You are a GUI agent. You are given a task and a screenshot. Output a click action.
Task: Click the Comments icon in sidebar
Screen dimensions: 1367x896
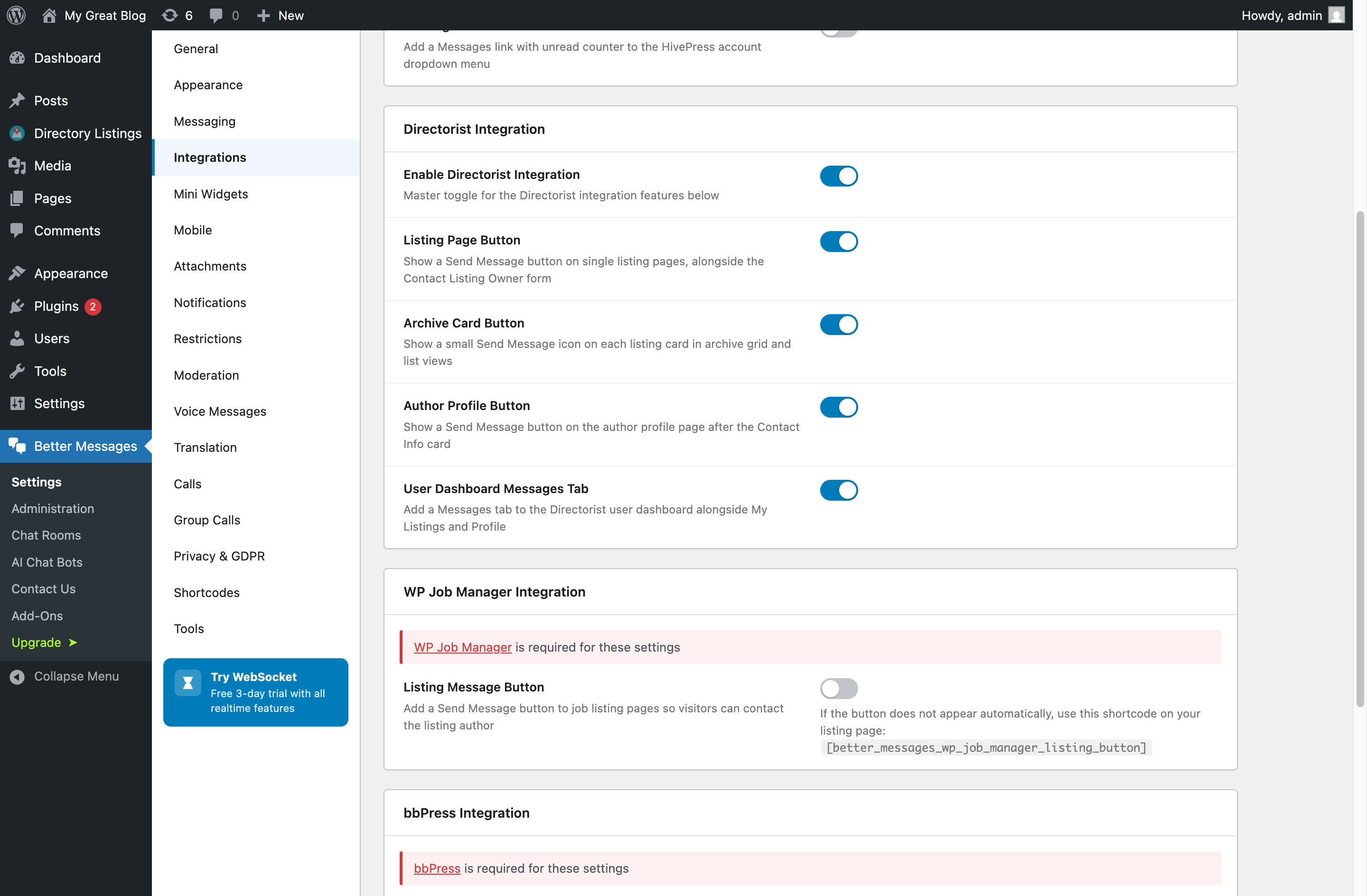pos(17,230)
